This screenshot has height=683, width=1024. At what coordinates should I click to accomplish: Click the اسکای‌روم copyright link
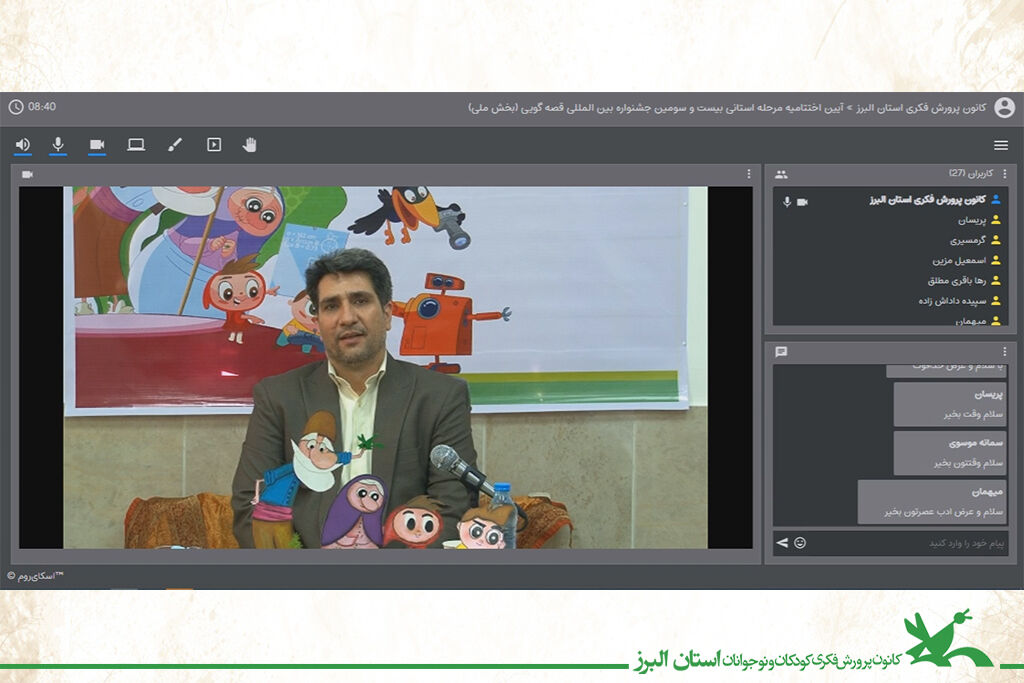click(35, 576)
